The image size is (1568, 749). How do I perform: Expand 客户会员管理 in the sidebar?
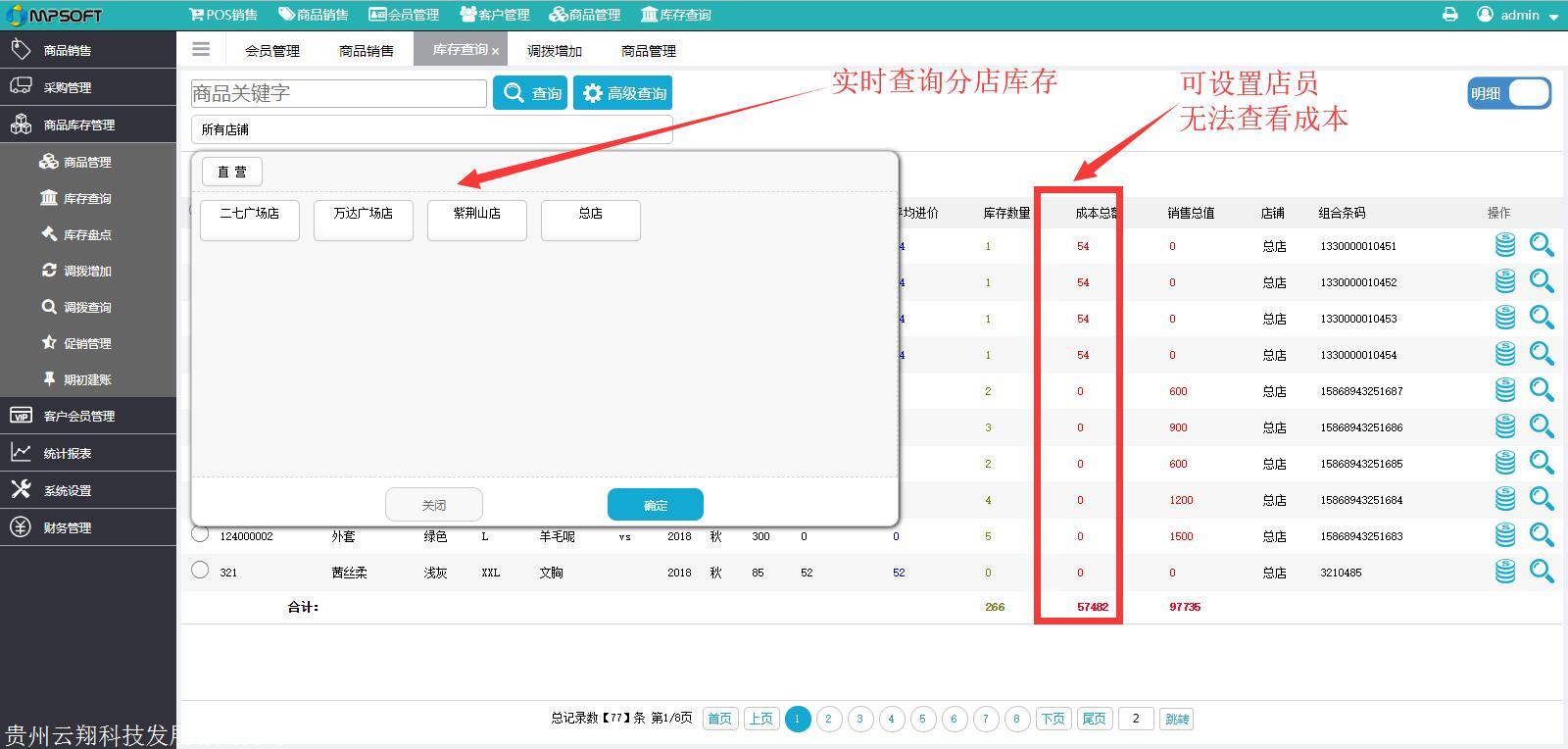(x=88, y=416)
